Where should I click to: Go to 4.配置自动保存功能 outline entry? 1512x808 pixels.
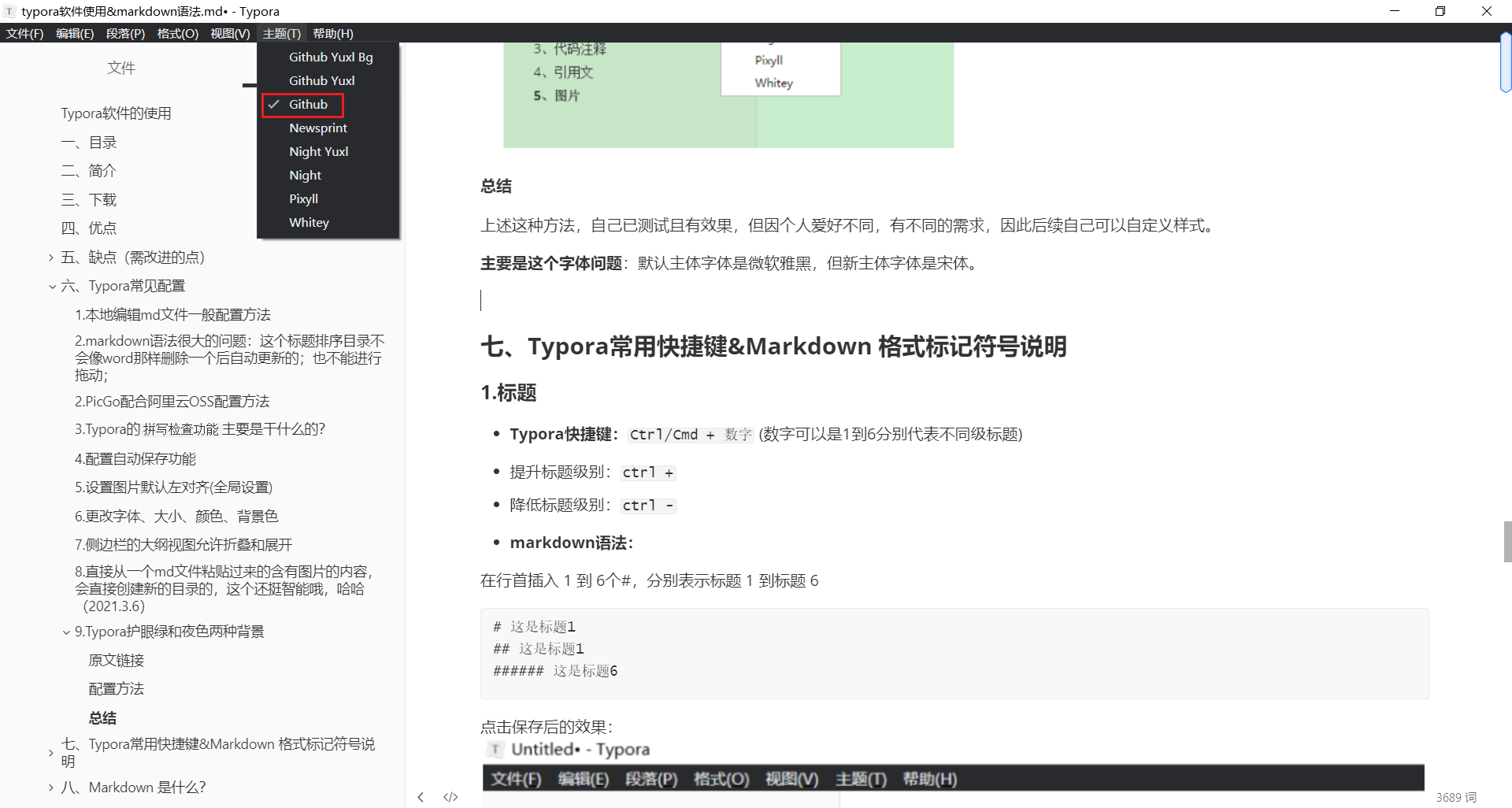tap(135, 458)
